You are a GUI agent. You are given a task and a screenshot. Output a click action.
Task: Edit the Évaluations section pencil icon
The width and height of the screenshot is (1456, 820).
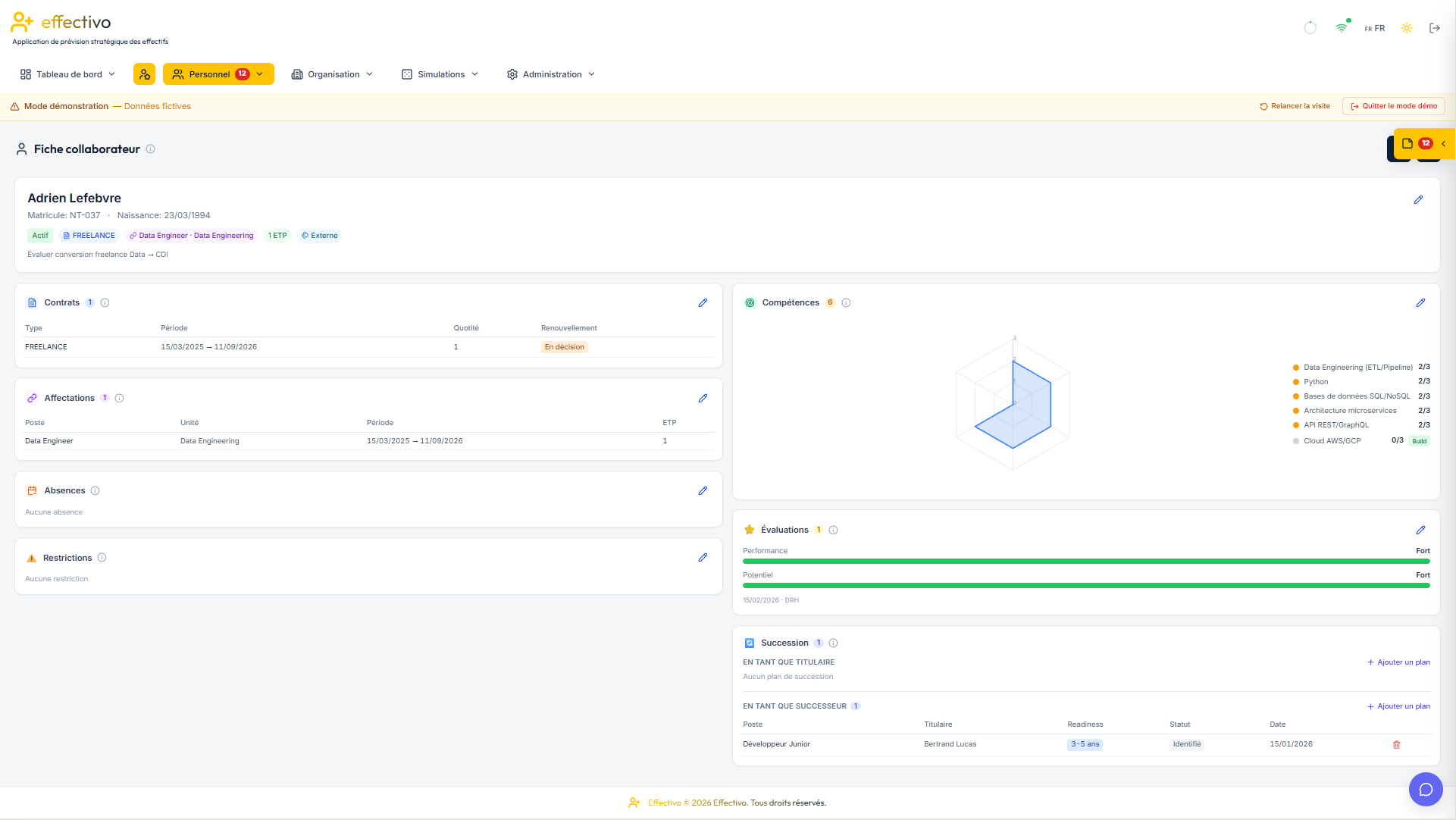(1420, 530)
